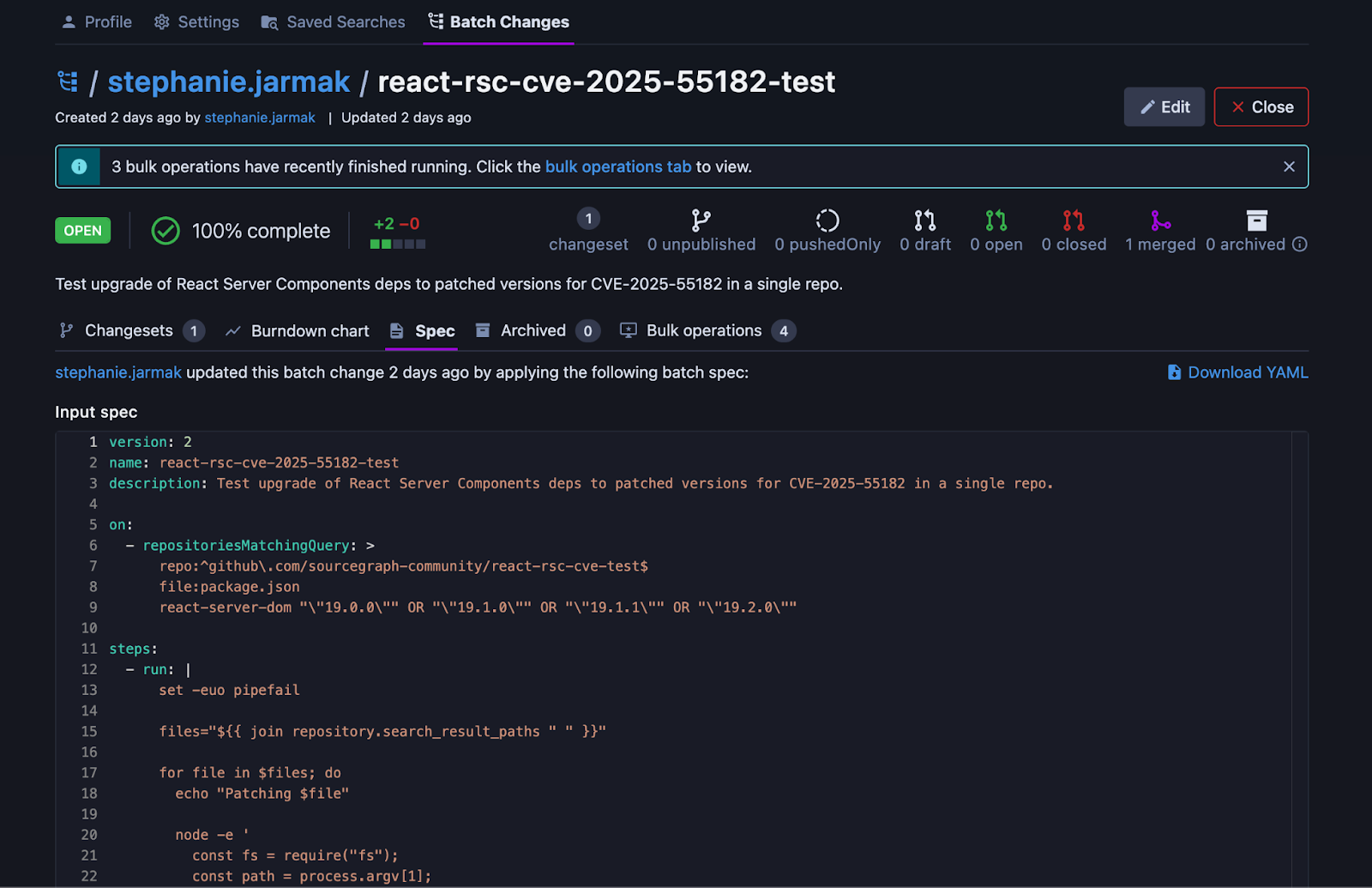Click the unpublished branch icon
The height and width of the screenshot is (888, 1372).
(701, 220)
